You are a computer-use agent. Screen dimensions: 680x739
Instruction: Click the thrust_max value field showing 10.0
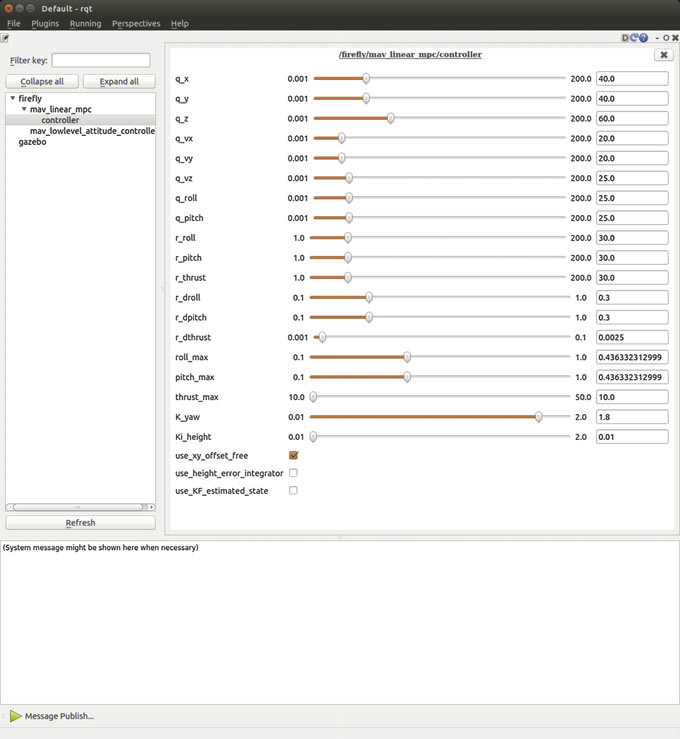[x=632, y=397]
